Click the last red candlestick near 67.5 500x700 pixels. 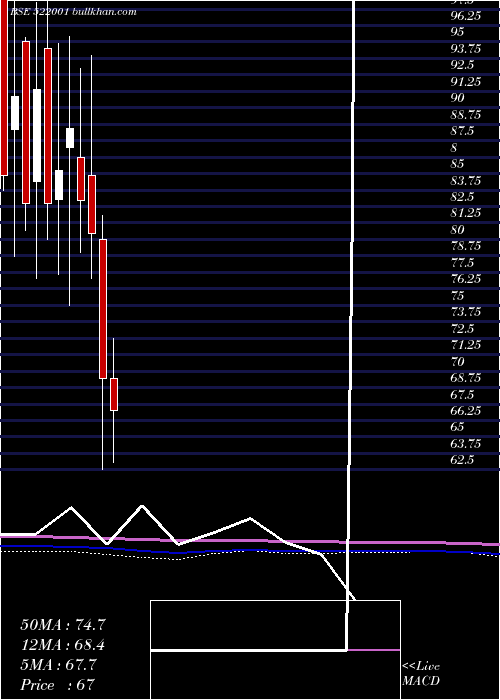(114, 394)
